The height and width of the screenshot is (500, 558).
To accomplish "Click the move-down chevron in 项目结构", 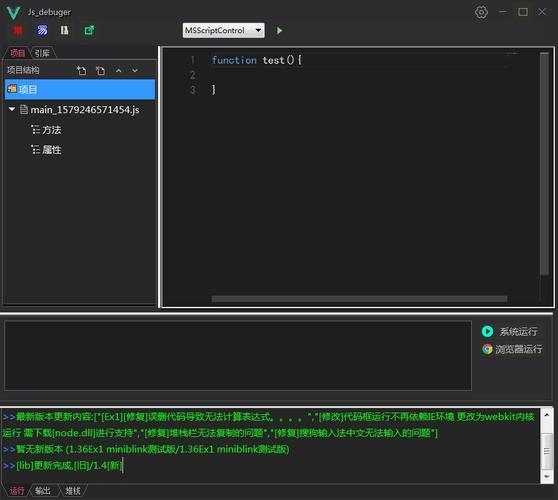I will pos(135,71).
